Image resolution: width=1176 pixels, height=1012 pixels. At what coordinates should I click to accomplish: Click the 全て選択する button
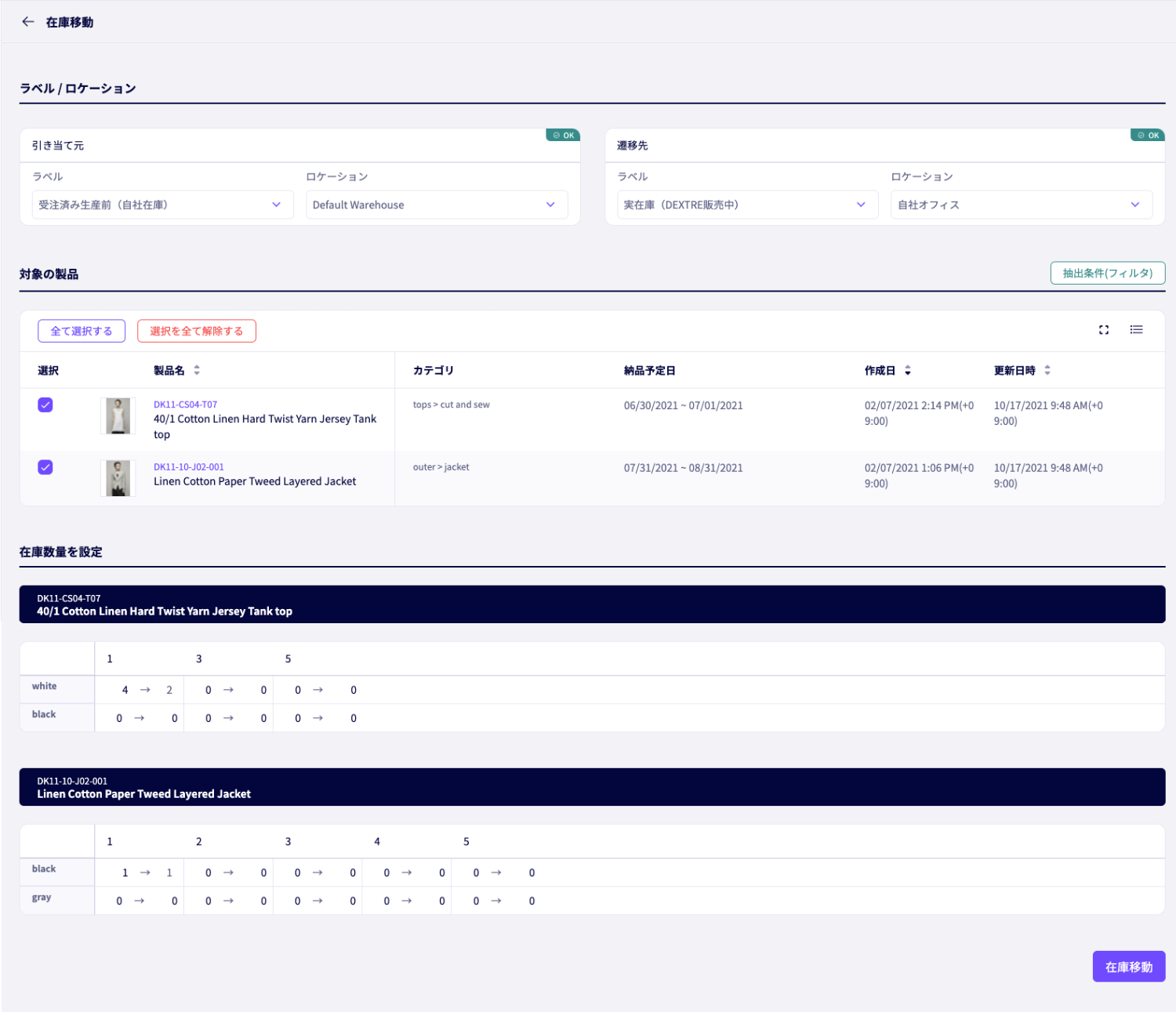pos(82,331)
